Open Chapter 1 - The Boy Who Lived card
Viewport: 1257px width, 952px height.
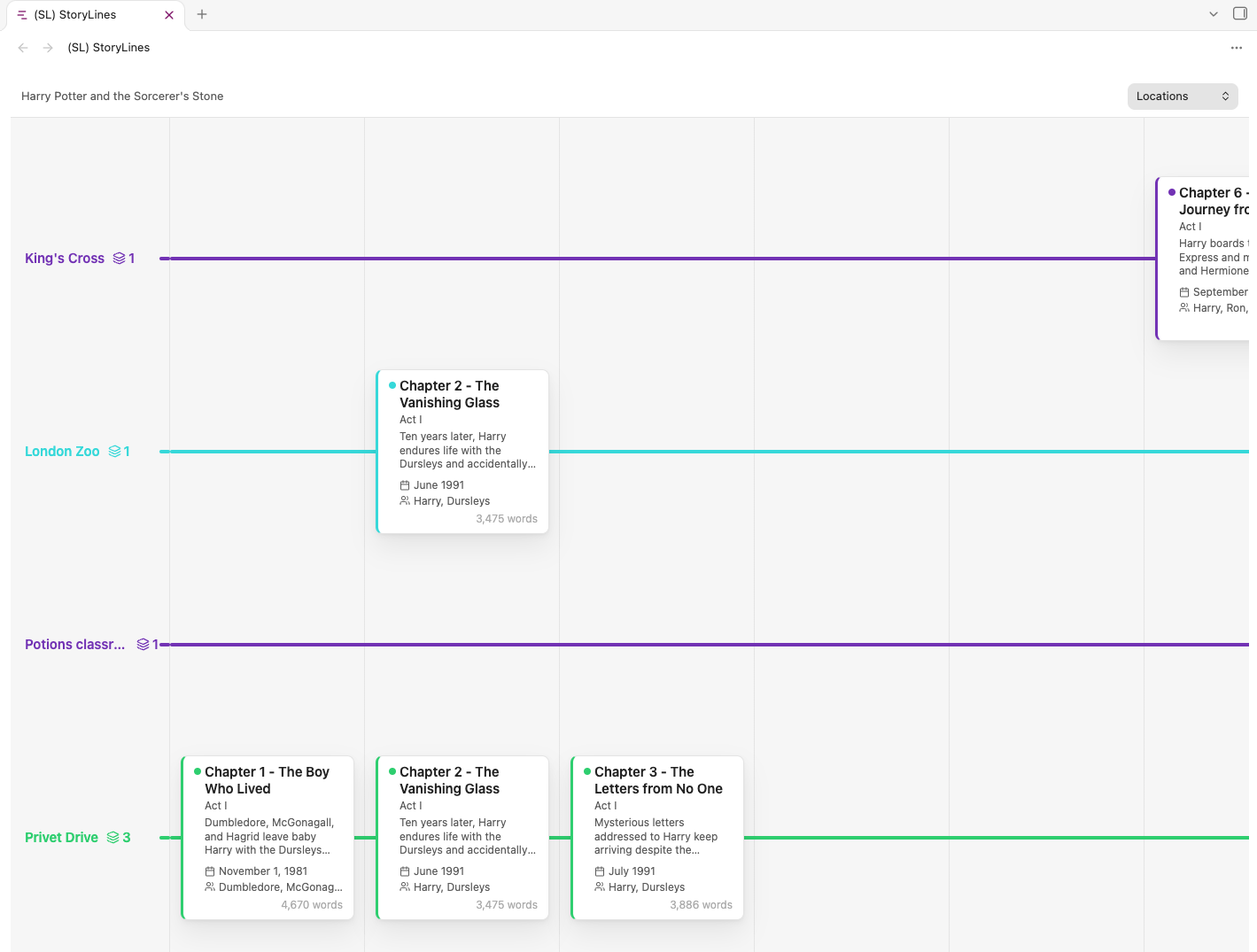tap(268, 838)
